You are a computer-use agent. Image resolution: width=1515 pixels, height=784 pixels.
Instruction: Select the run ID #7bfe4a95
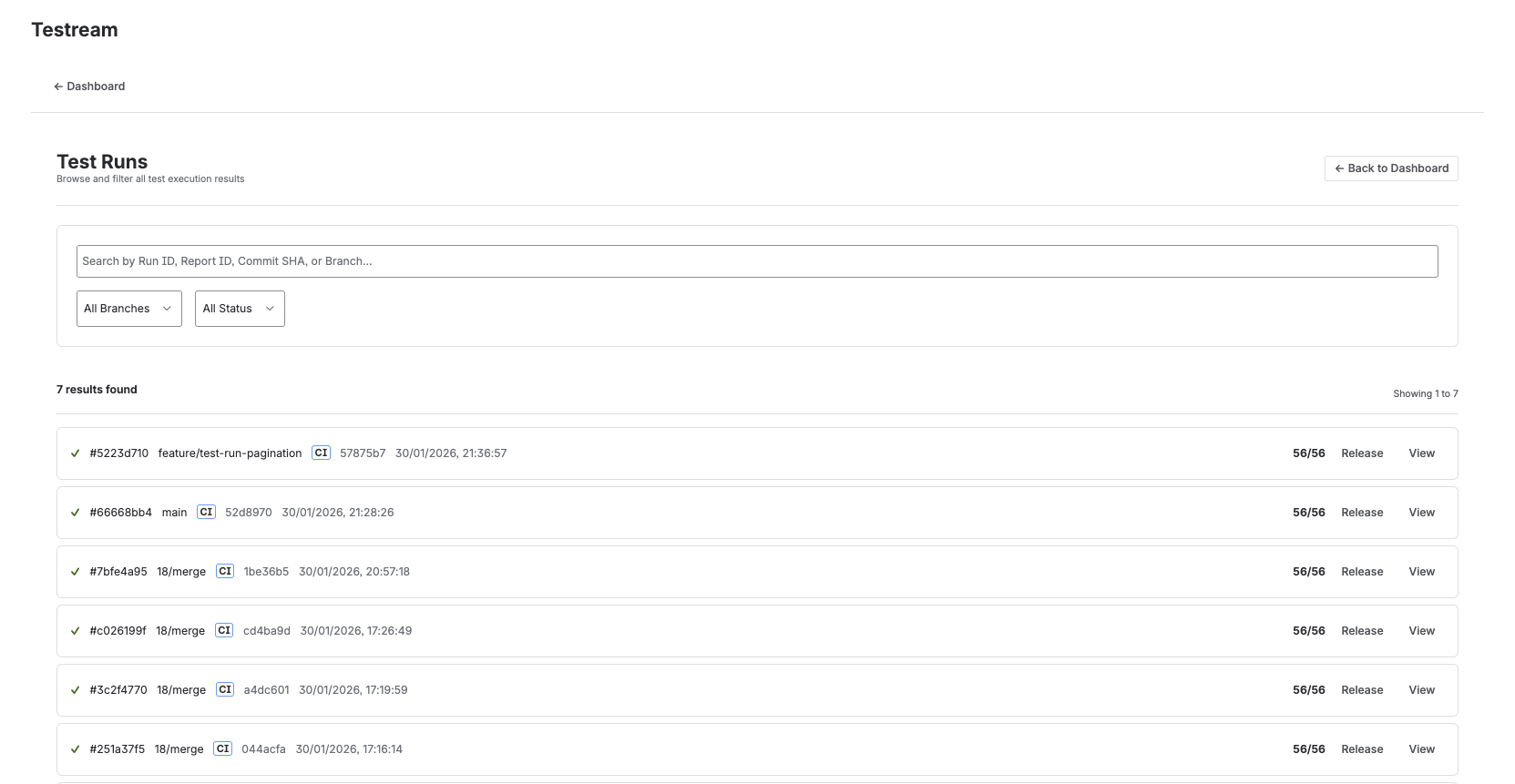[x=118, y=572]
